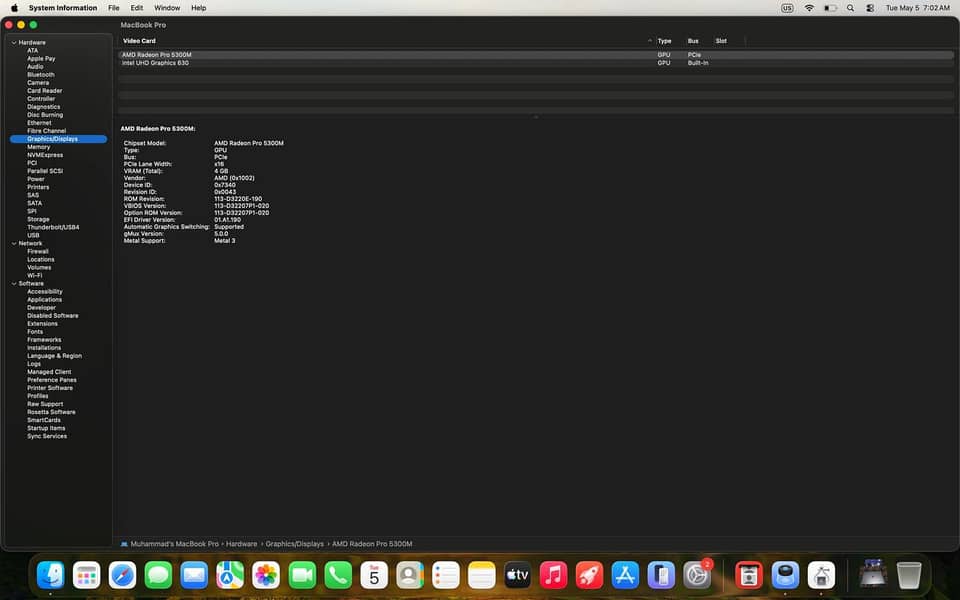Open Downloads stack in Dock
Screen dimensions: 960x600
(x=873, y=576)
